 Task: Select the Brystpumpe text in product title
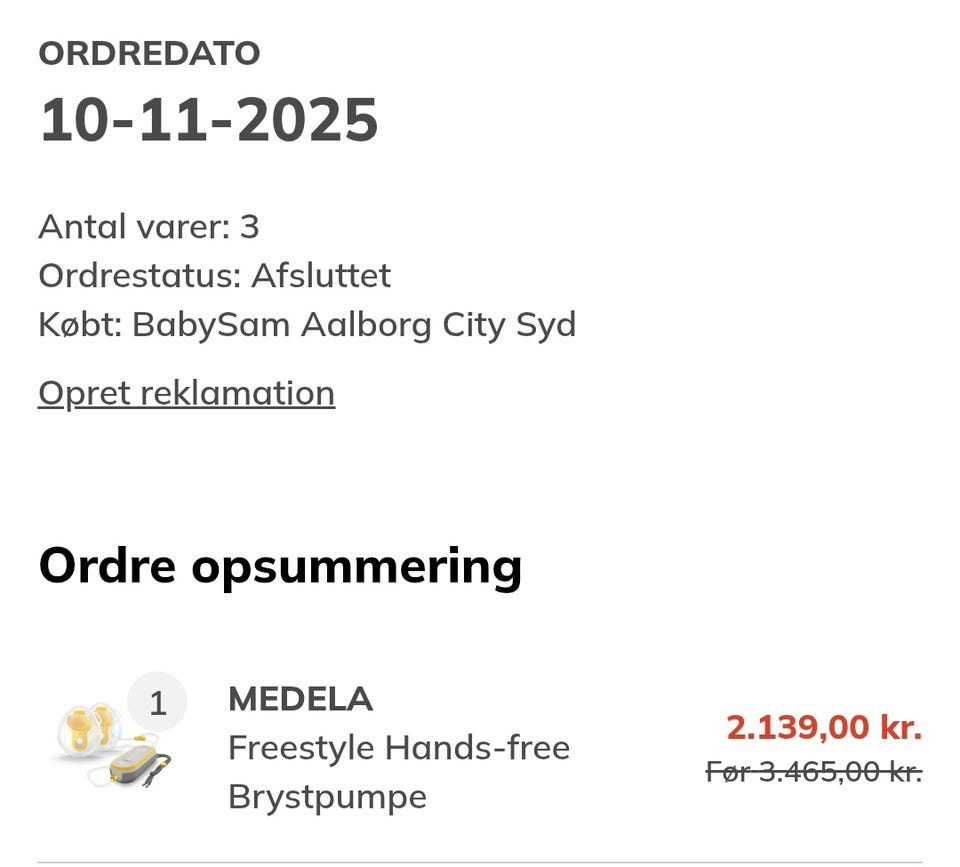coord(325,797)
